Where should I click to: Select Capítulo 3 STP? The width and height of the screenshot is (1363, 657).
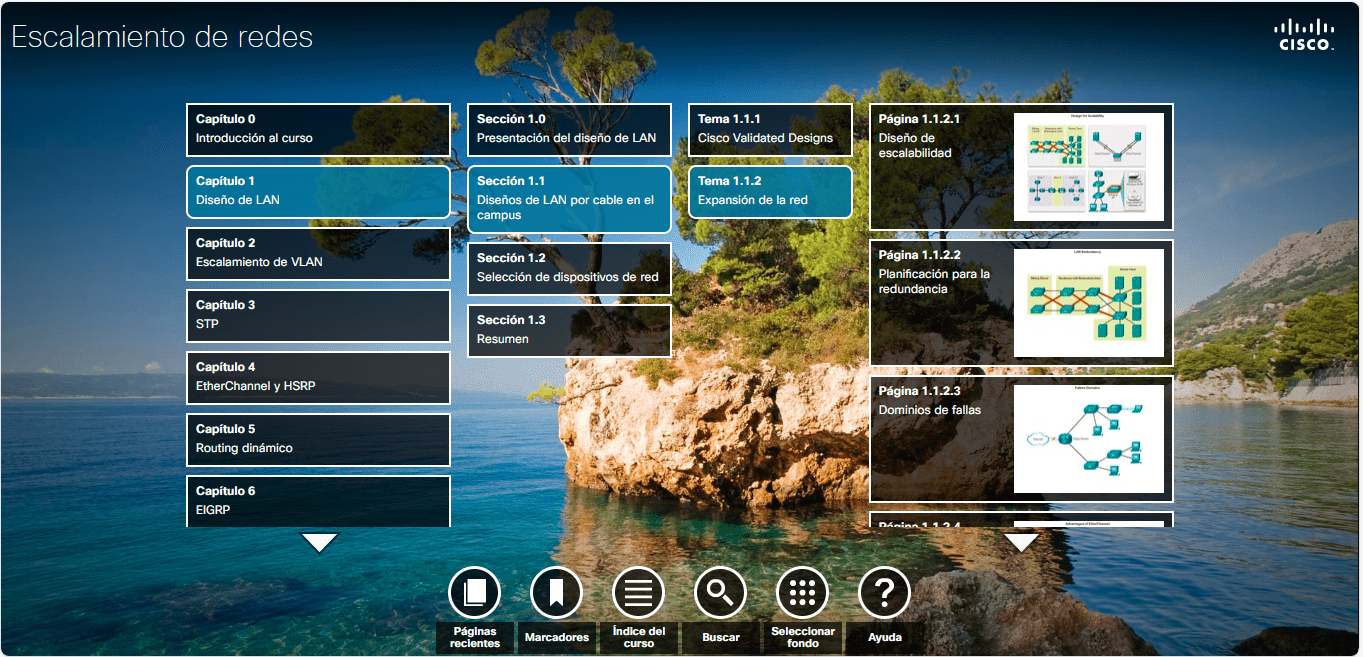click(318, 316)
